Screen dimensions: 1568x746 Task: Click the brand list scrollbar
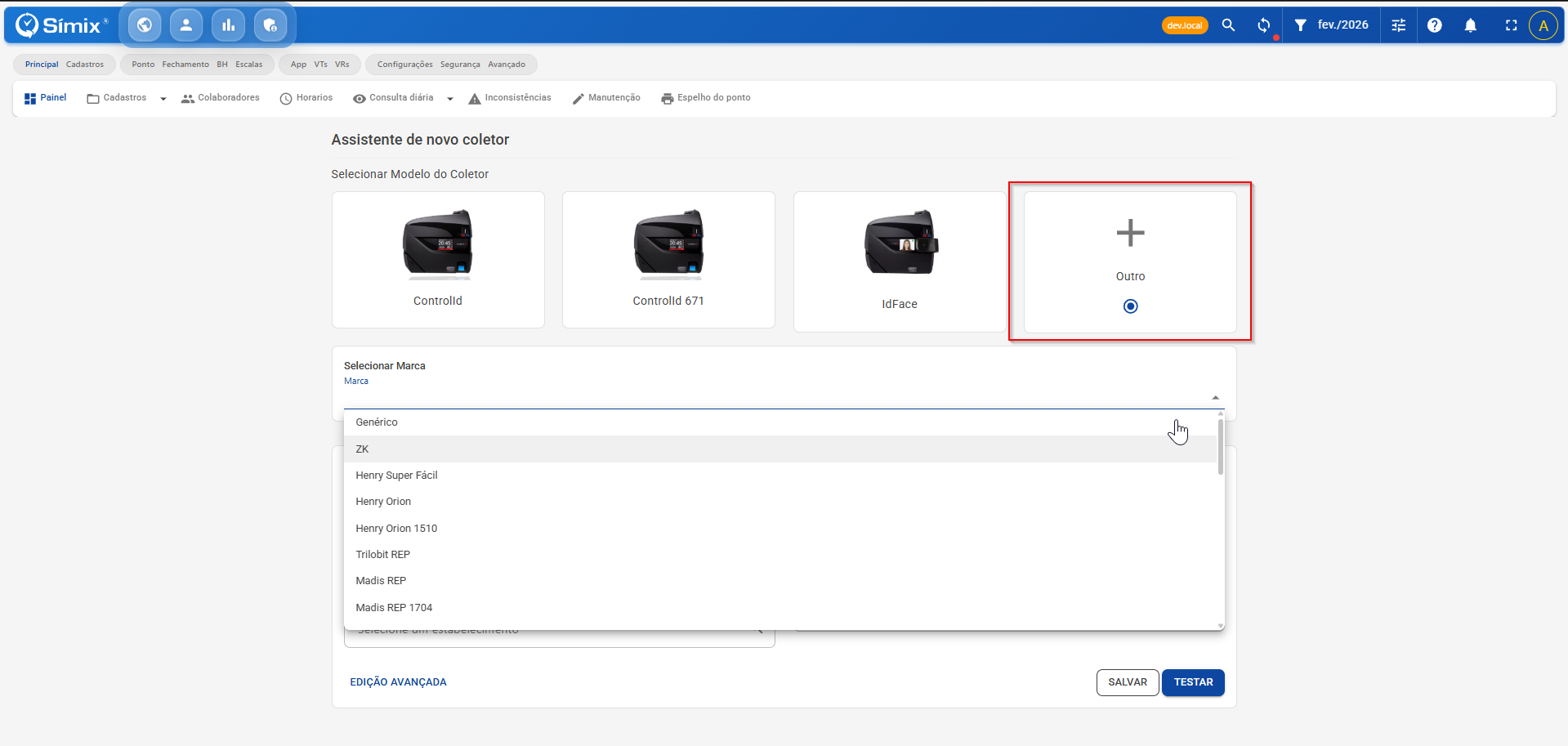click(1221, 447)
